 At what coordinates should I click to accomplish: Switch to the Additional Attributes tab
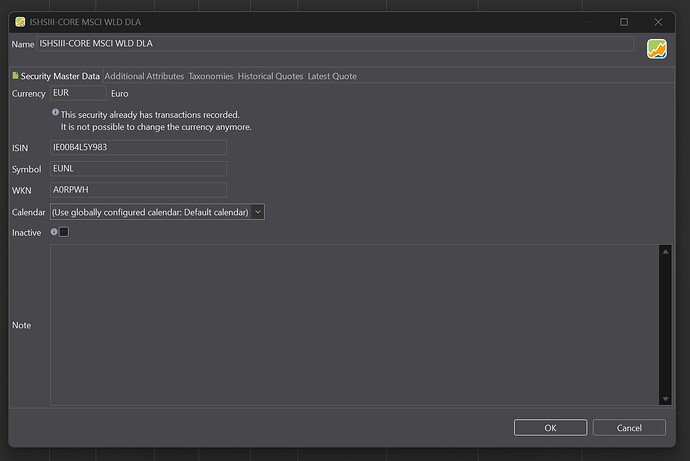click(144, 76)
